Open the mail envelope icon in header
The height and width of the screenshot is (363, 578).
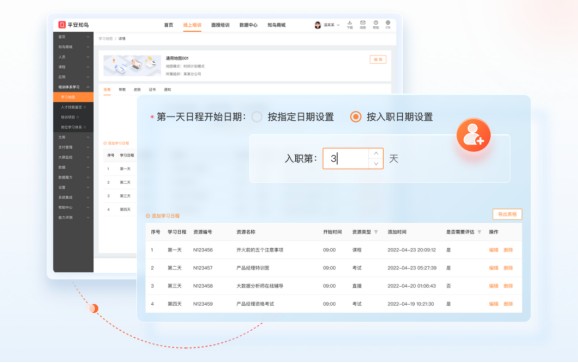click(x=363, y=25)
